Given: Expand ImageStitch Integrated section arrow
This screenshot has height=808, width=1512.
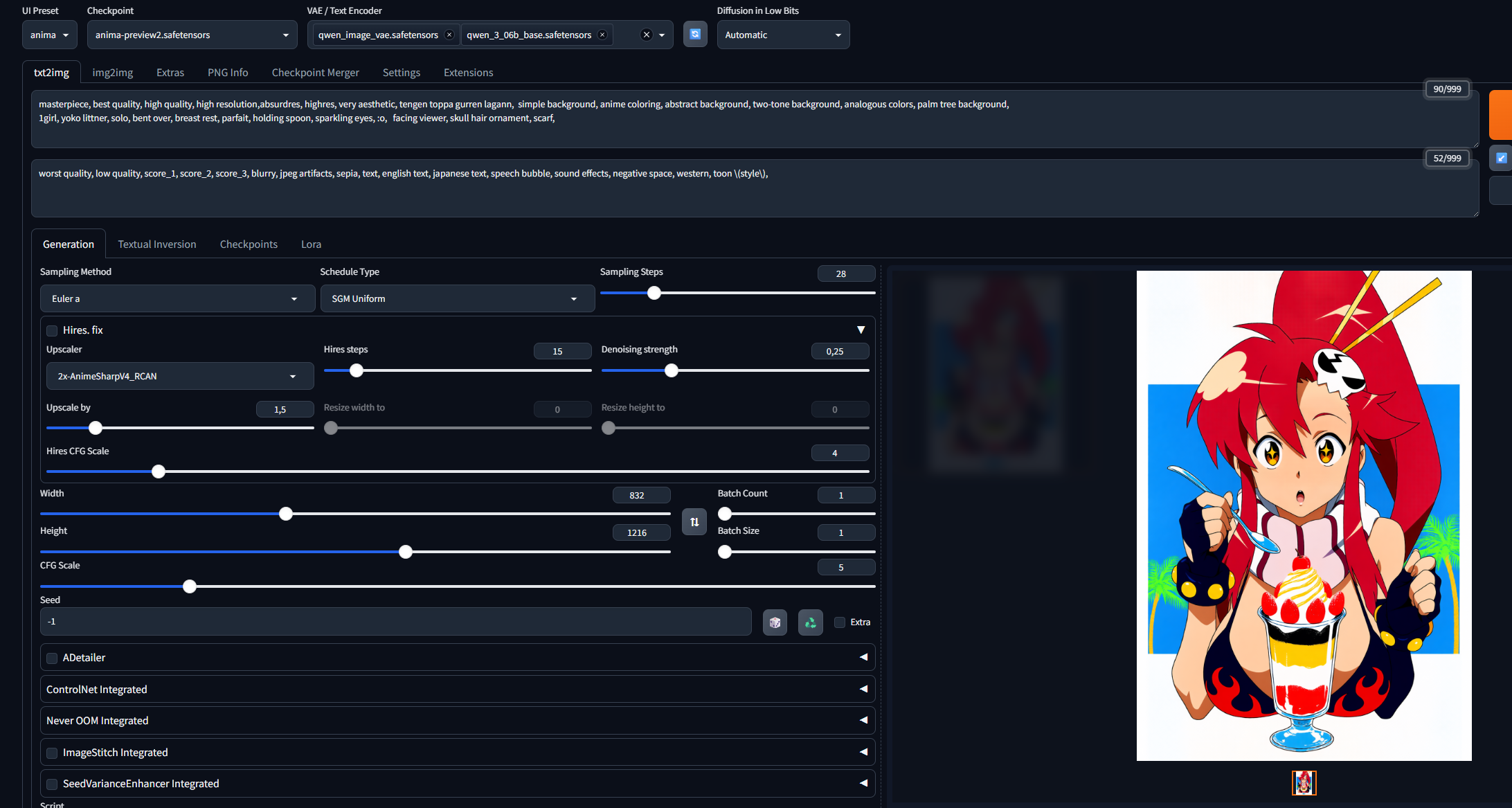Looking at the screenshot, I should [863, 752].
